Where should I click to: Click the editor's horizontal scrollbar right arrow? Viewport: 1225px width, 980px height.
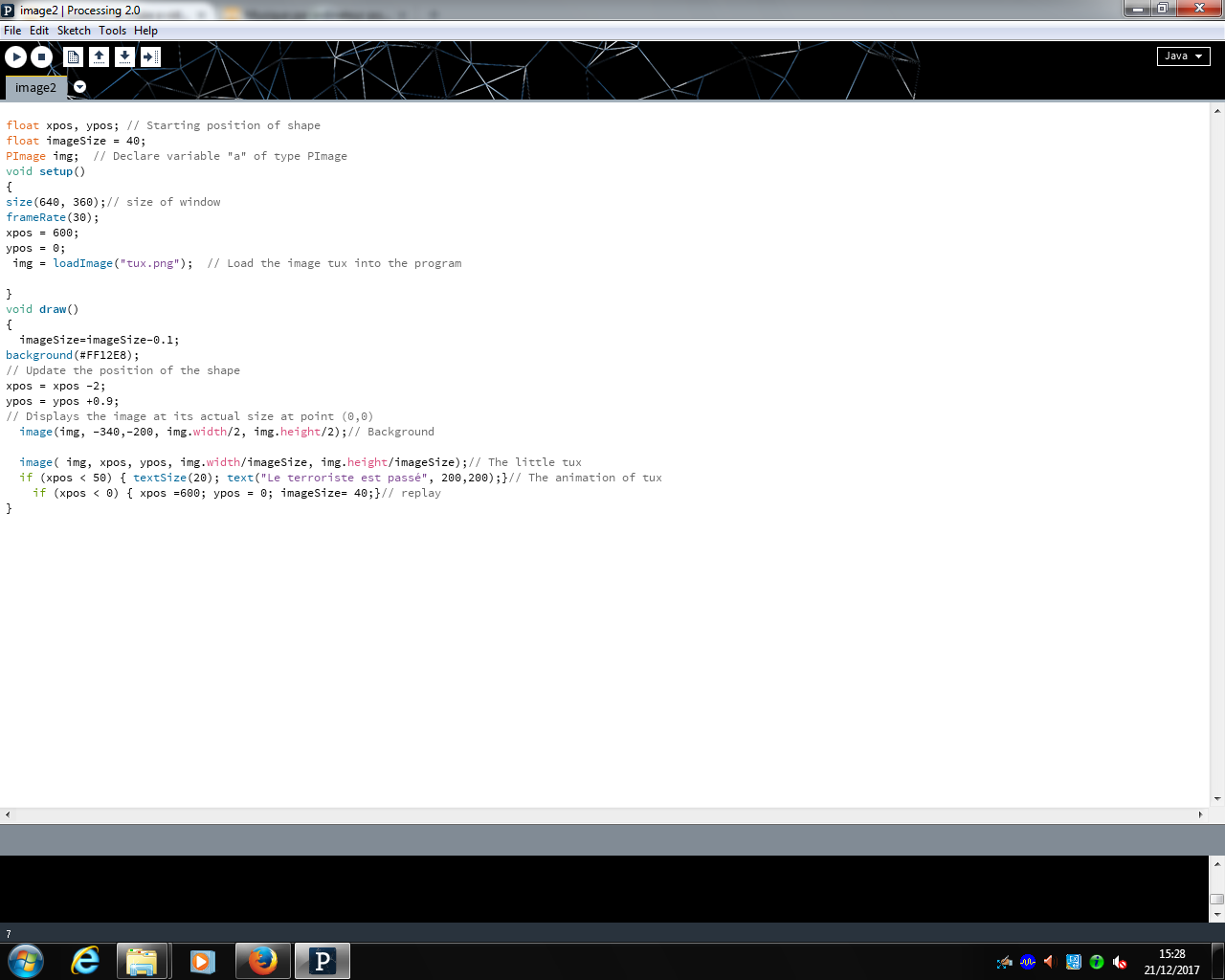click(x=1200, y=814)
